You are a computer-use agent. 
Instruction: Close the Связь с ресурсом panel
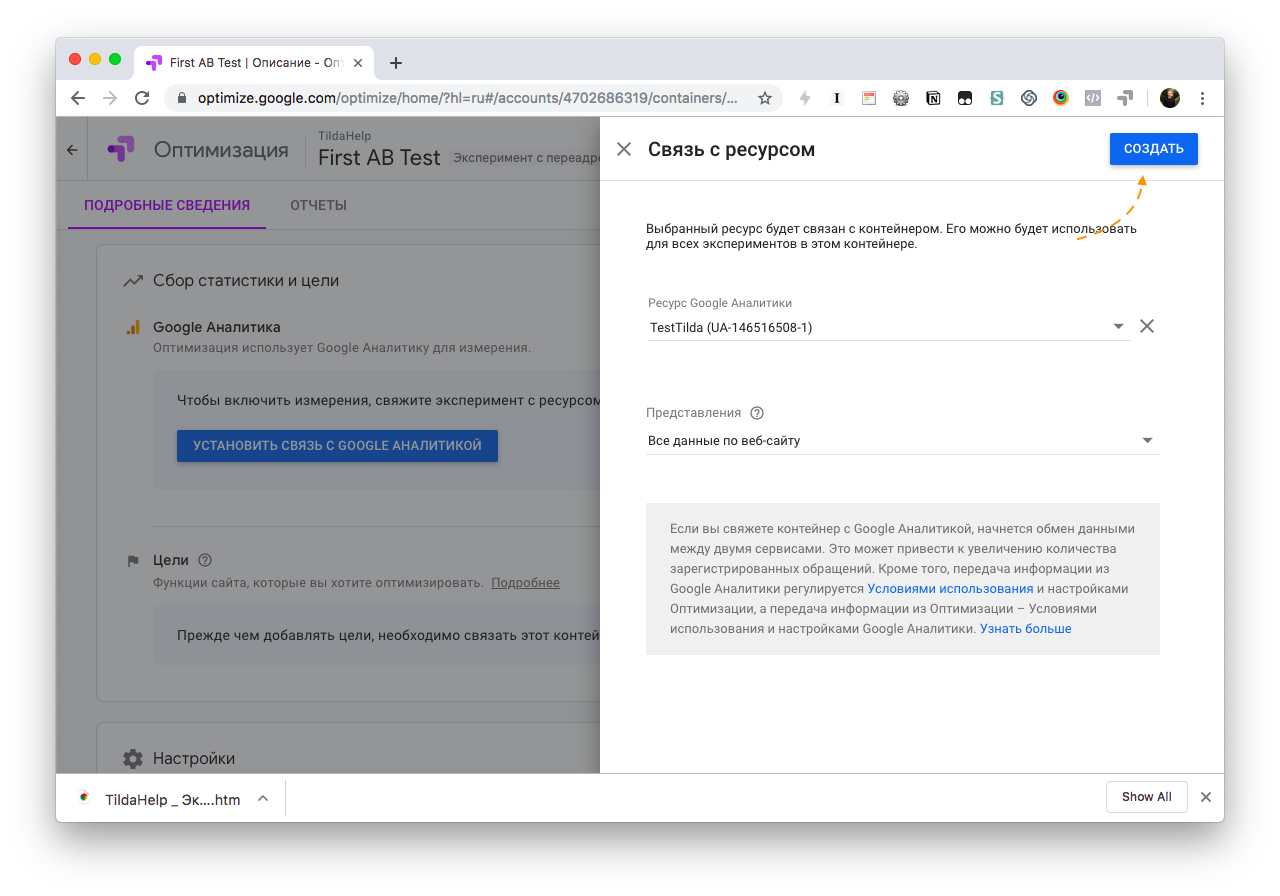624,149
